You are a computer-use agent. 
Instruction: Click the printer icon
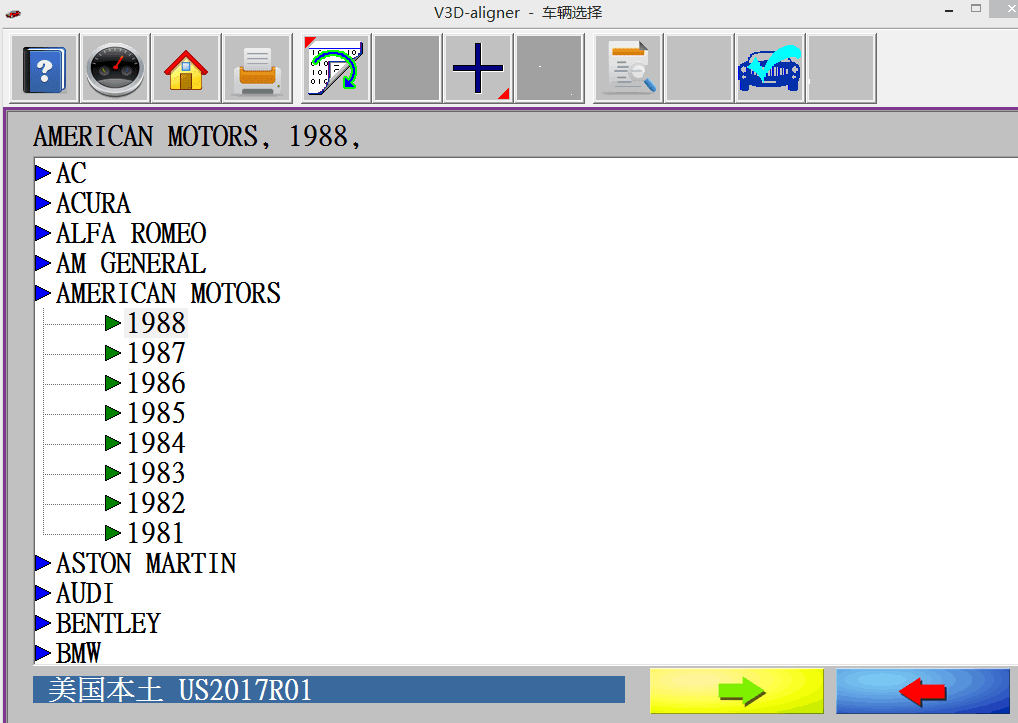pyautogui.click(x=257, y=69)
